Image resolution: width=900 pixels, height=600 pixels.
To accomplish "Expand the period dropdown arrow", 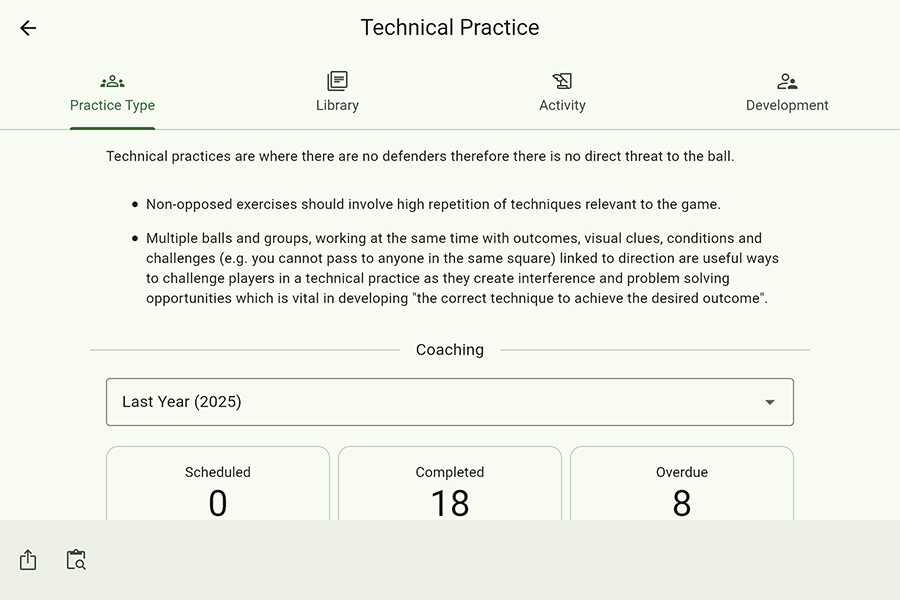I will (770, 402).
